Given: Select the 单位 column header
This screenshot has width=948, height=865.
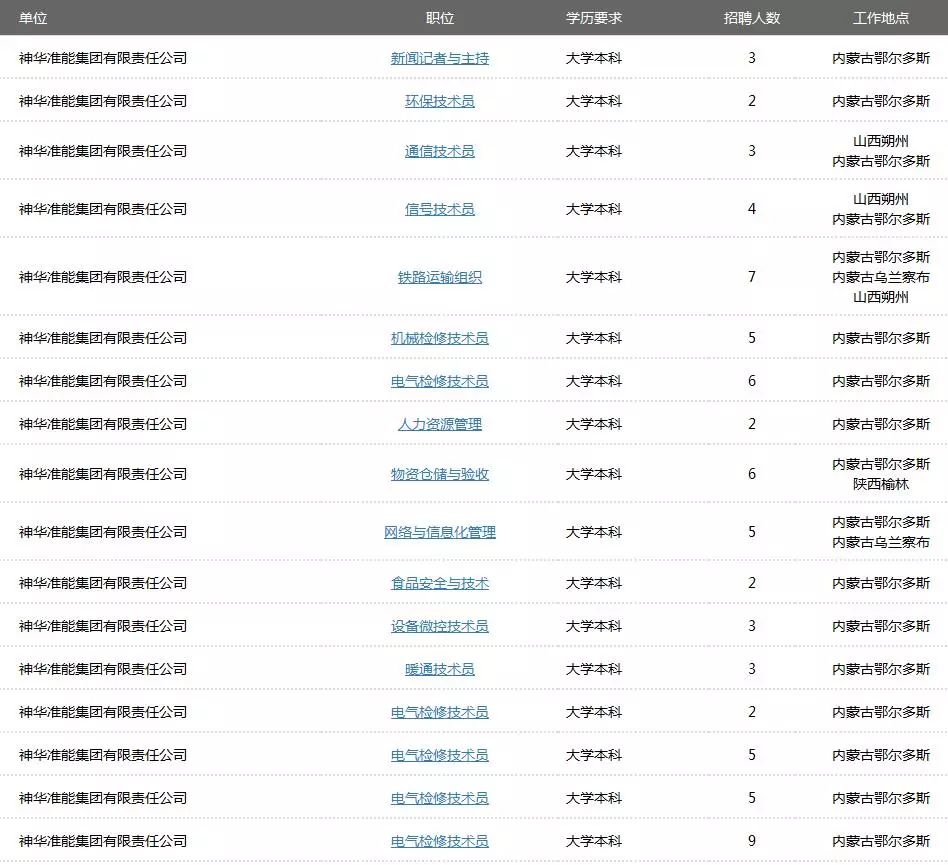Looking at the screenshot, I should click(x=33, y=18).
